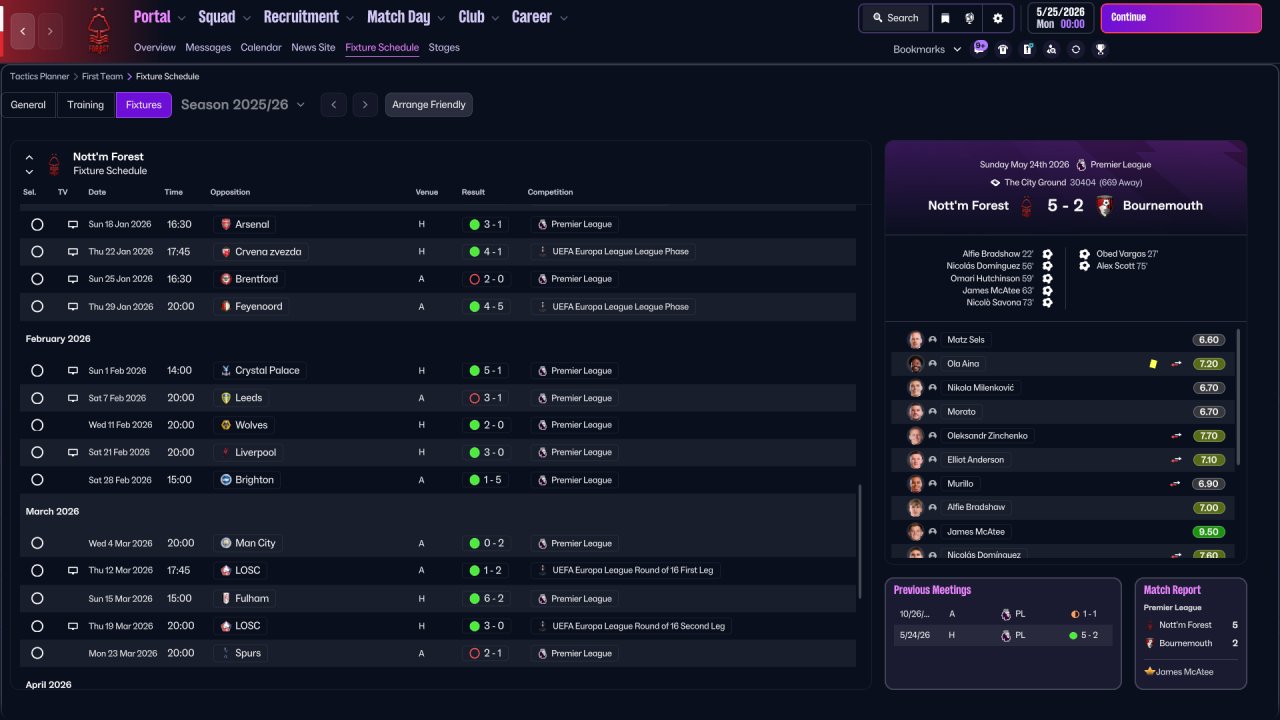Click the Nottingham Forest club badge in header
The height and width of the screenshot is (720, 1280).
pos(98,31)
